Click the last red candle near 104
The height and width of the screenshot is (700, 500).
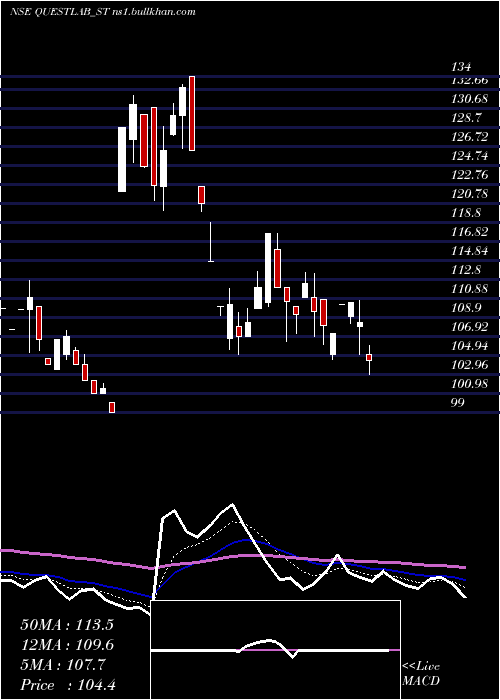pyautogui.click(x=369, y=358)
